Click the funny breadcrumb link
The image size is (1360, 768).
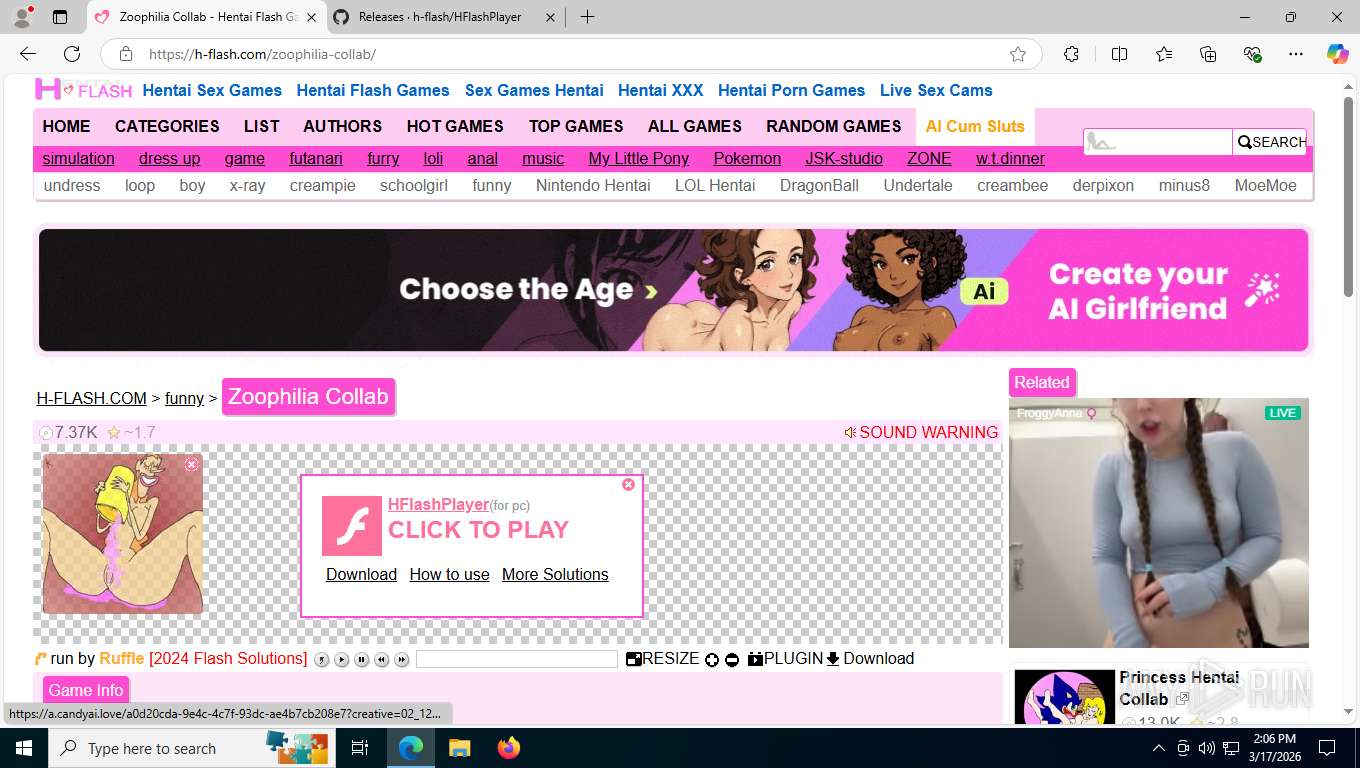coord(184,398)
